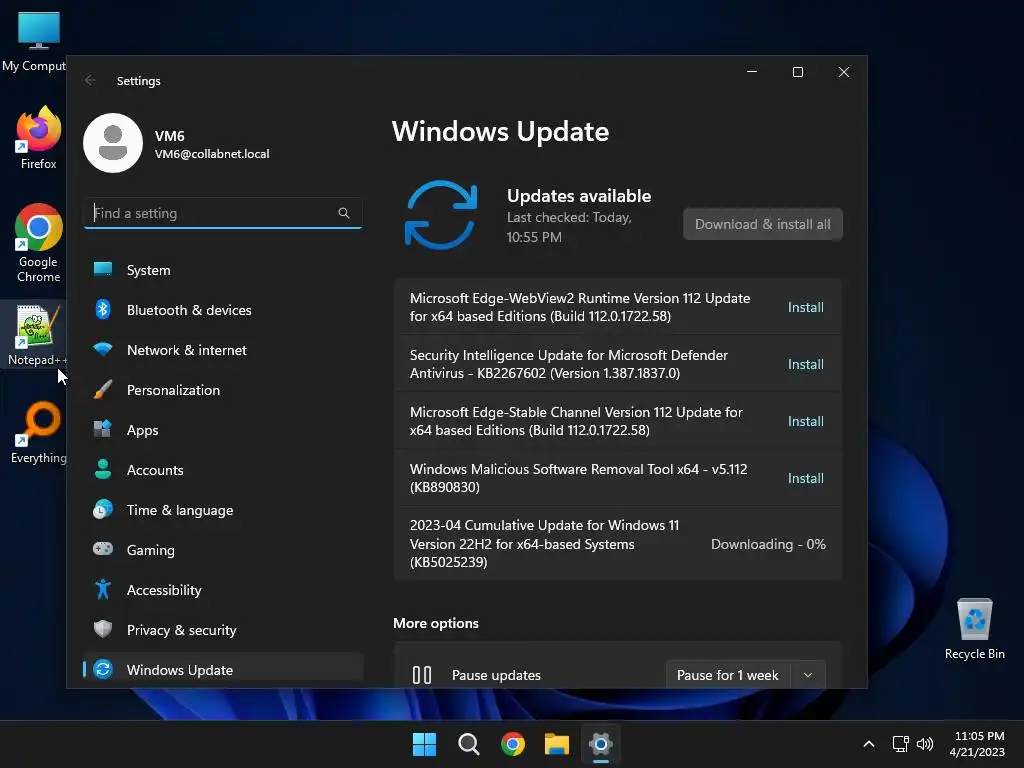This screenshot has height=768, width=1024.
Task: Click the large blue update sync icon
Action: tap(441, 215)
